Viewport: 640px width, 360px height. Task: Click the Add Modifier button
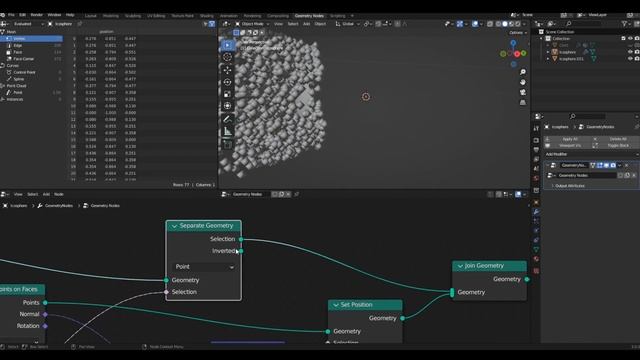point(591,154)
